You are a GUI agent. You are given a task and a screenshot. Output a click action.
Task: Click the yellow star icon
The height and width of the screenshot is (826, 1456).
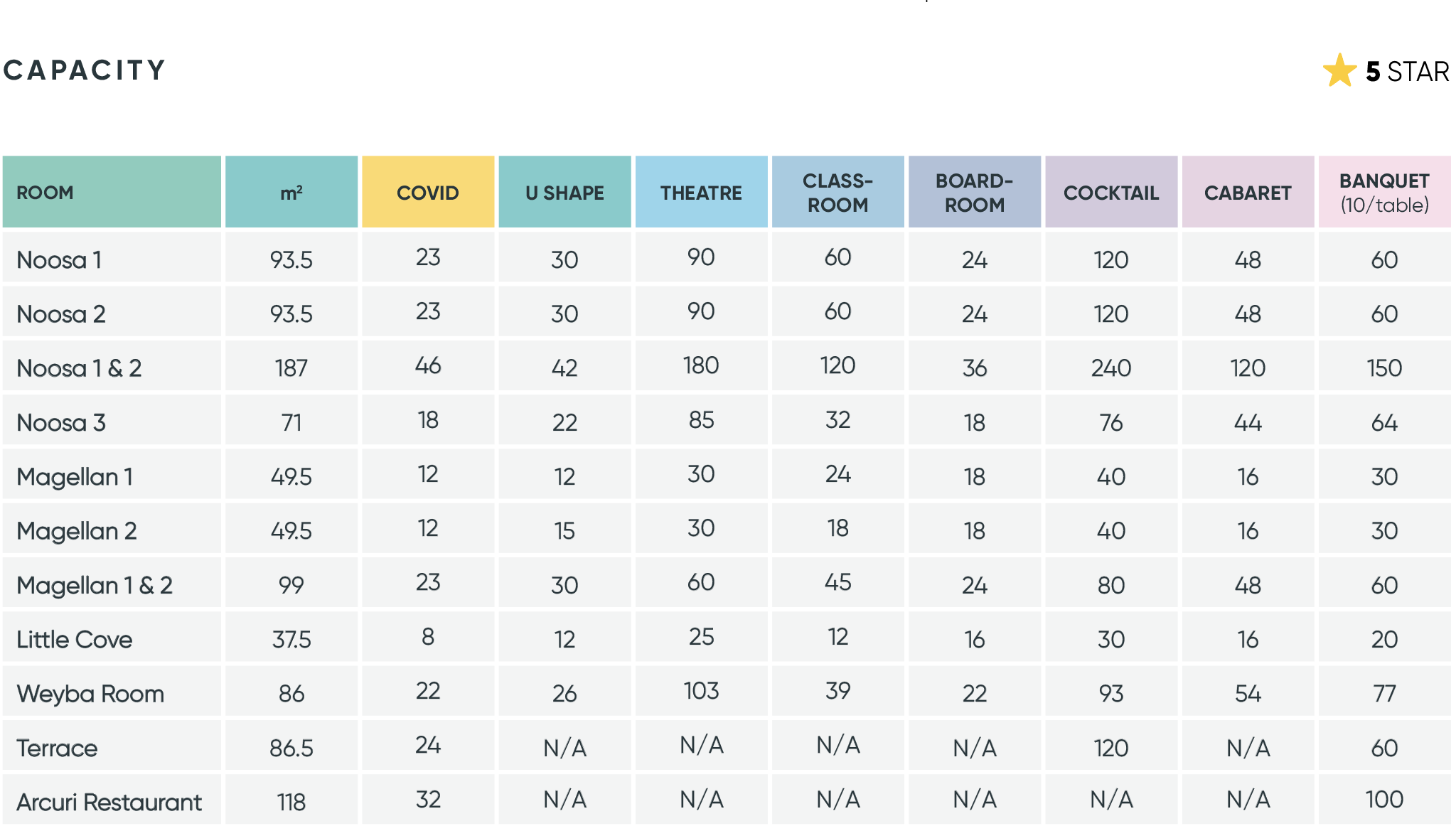(x=1339, y=70)
